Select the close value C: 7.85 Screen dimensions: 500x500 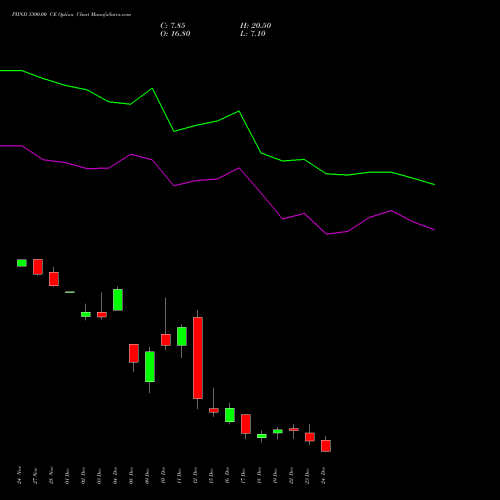point(173,26)
